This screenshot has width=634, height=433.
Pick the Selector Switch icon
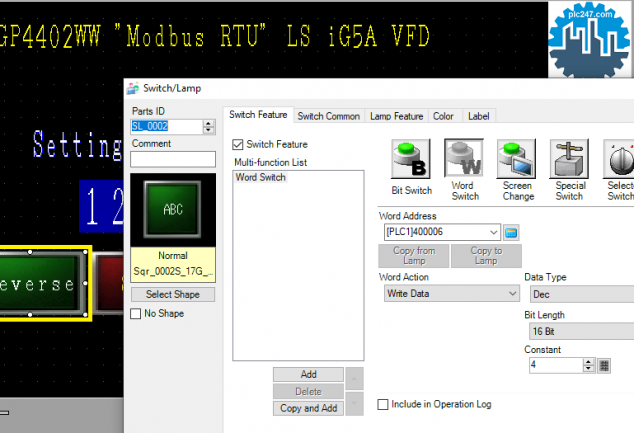(x=619, y=158)
